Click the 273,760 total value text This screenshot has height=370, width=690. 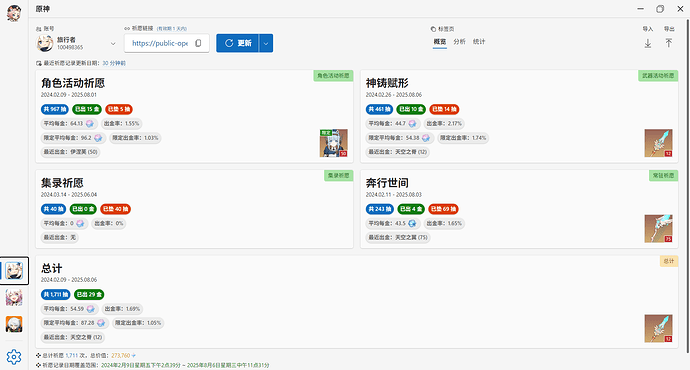[x=121, y=355]
